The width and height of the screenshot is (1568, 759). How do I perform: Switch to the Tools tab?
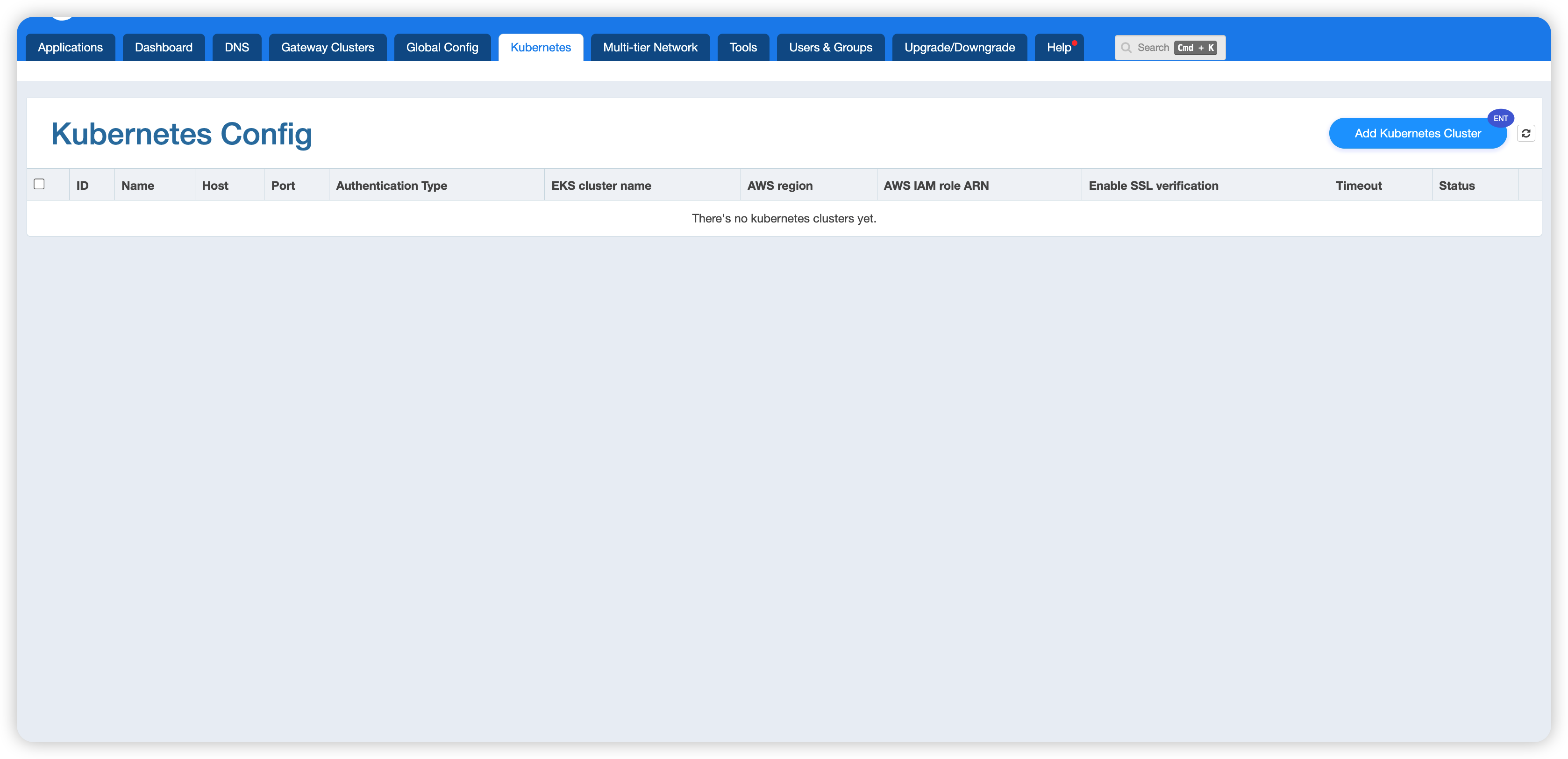[743, 48]
